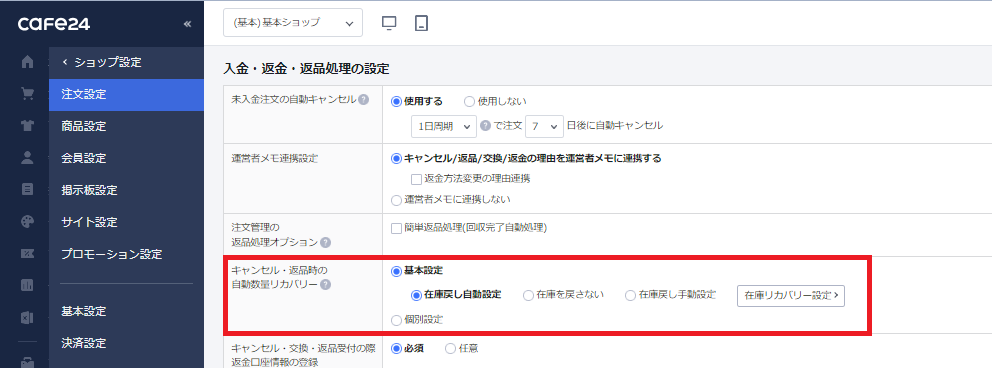Click help icon next to 自動数量リカバリー
The height and width of the screenshot is (368, 992).
325,285
